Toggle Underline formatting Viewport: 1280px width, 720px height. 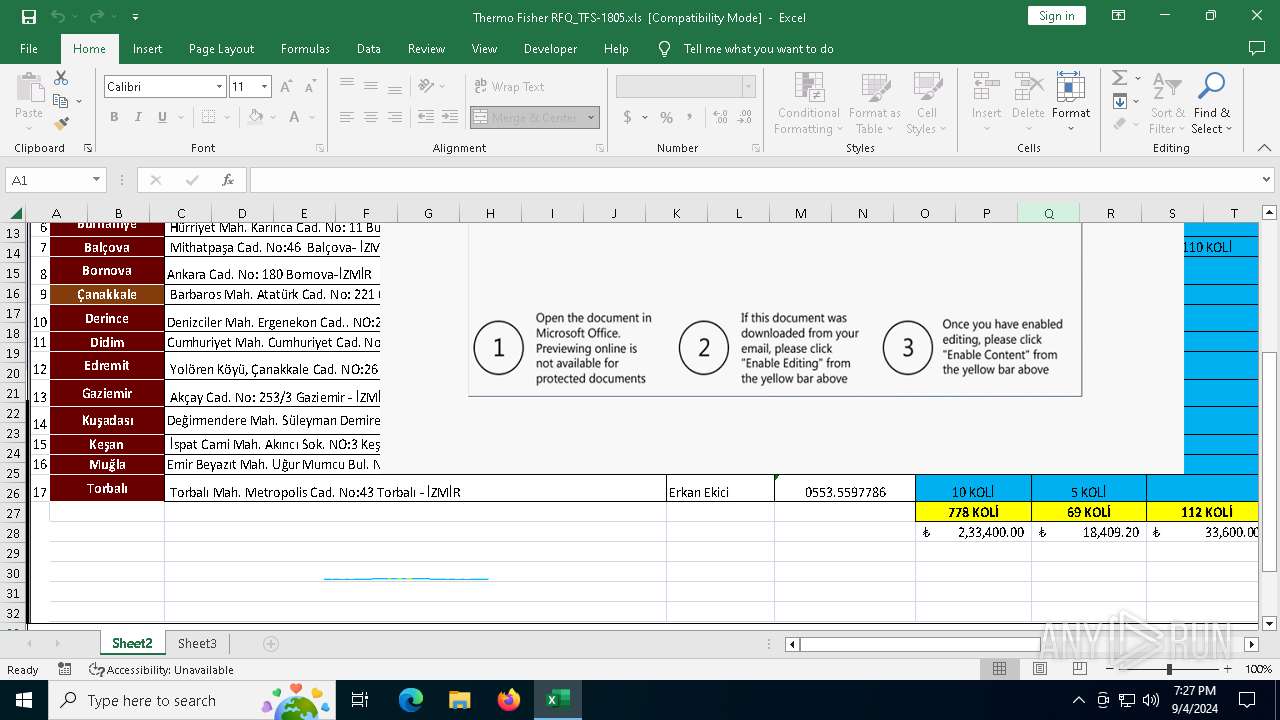162,117
